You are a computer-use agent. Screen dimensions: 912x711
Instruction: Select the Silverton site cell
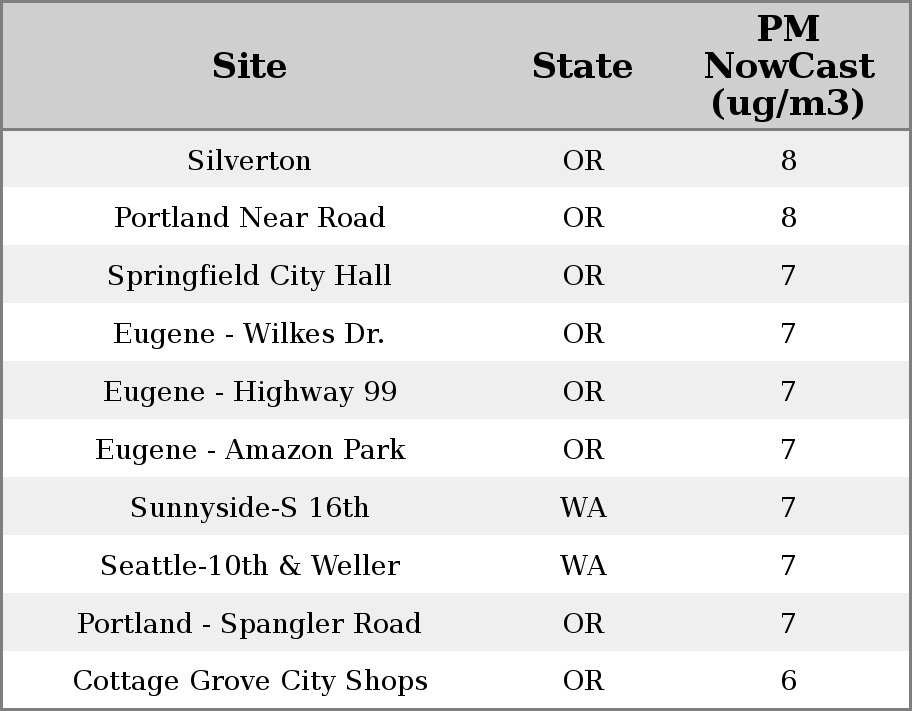point(249,160)
